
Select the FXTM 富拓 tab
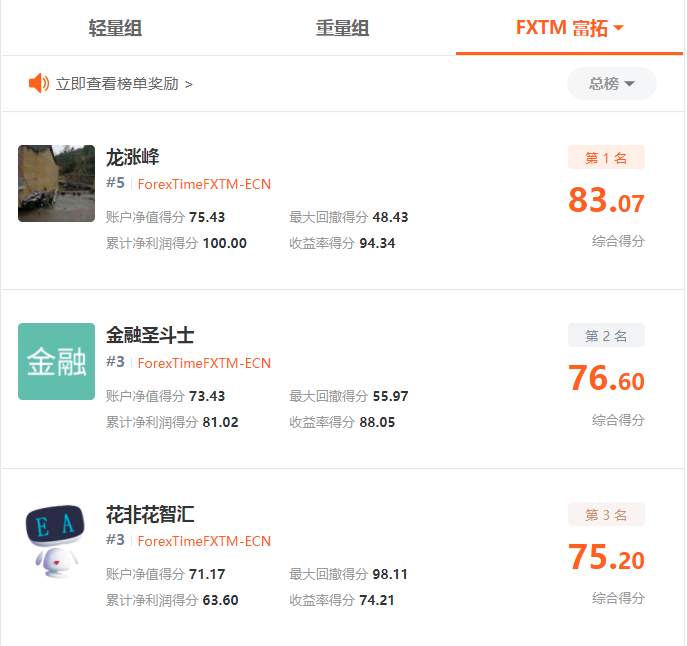[x=570, y=28]
